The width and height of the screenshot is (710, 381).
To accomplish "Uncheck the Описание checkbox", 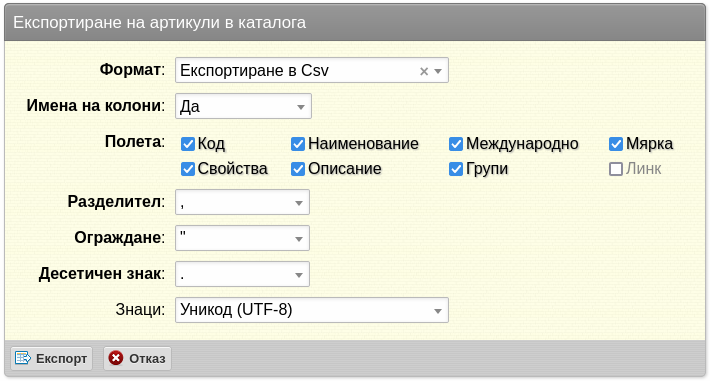I will tap(297, 169).
